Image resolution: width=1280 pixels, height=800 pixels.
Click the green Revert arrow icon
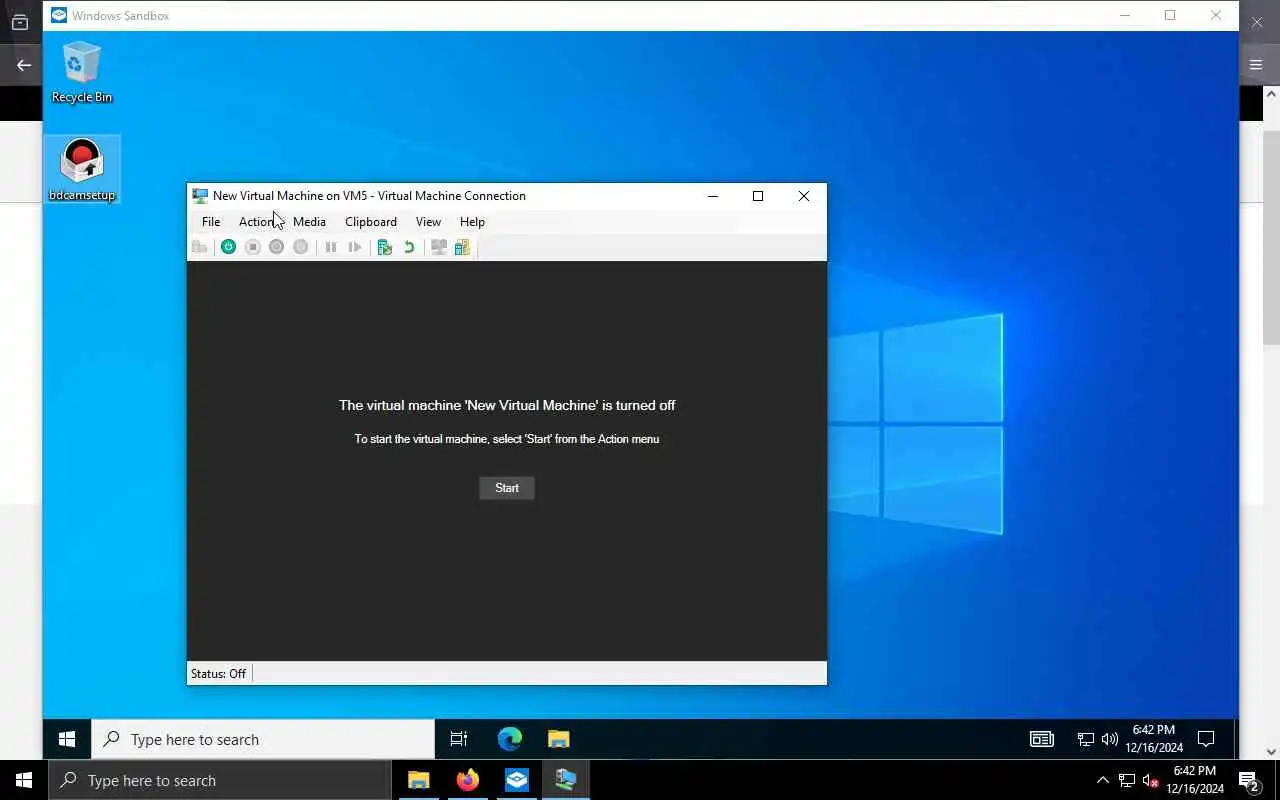[409, 247]
